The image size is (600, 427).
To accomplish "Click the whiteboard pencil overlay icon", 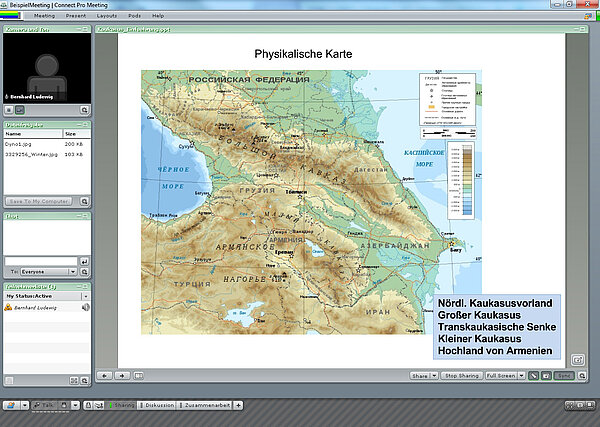I will (x=534, y=375).
